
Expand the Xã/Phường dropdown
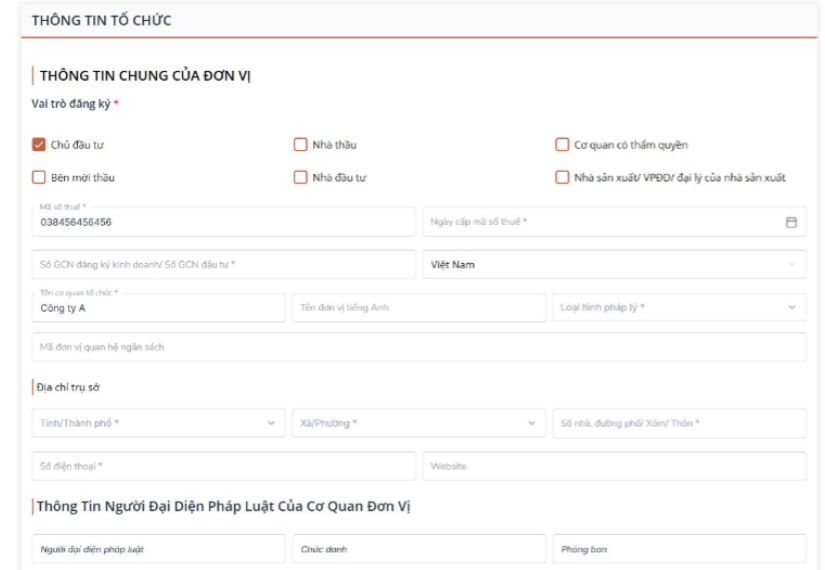point(419,423)
